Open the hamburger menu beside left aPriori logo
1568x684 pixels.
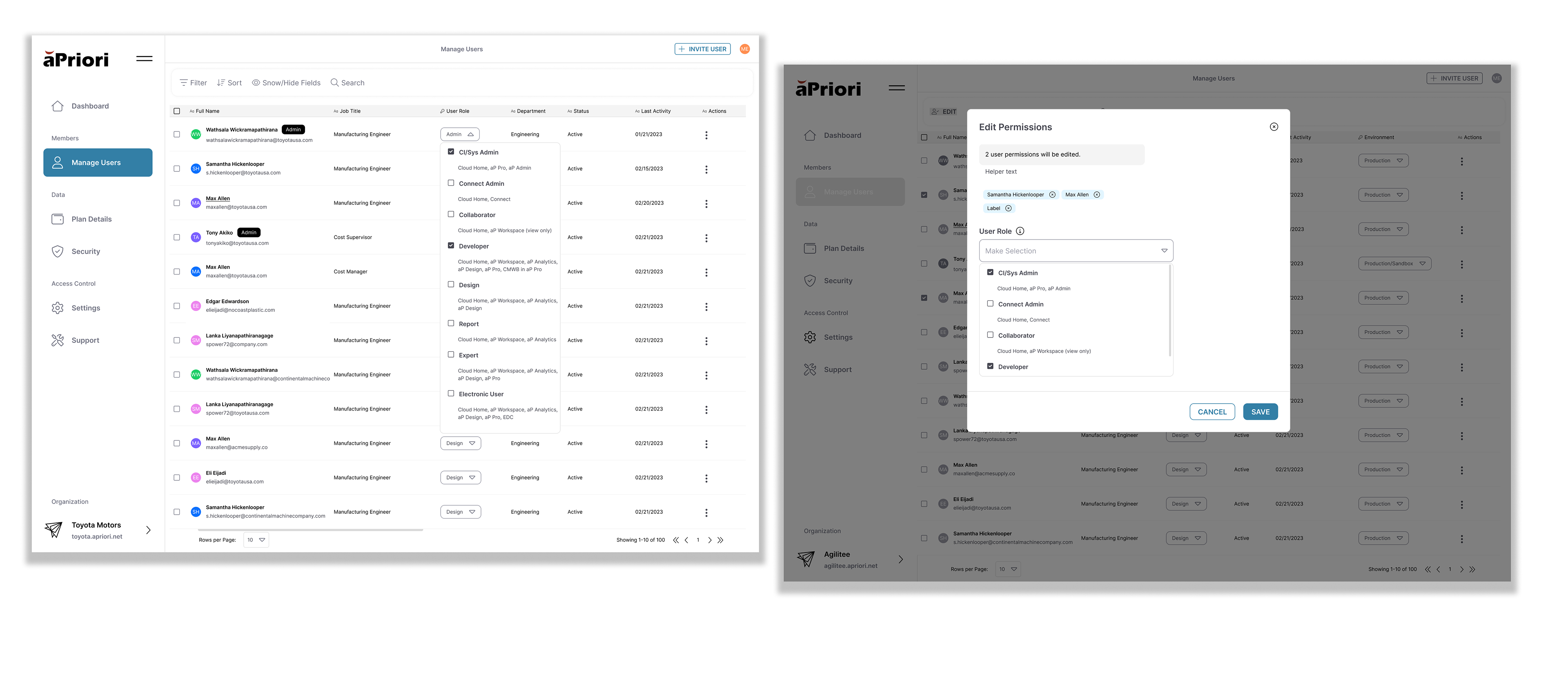[x=144, y=58]
